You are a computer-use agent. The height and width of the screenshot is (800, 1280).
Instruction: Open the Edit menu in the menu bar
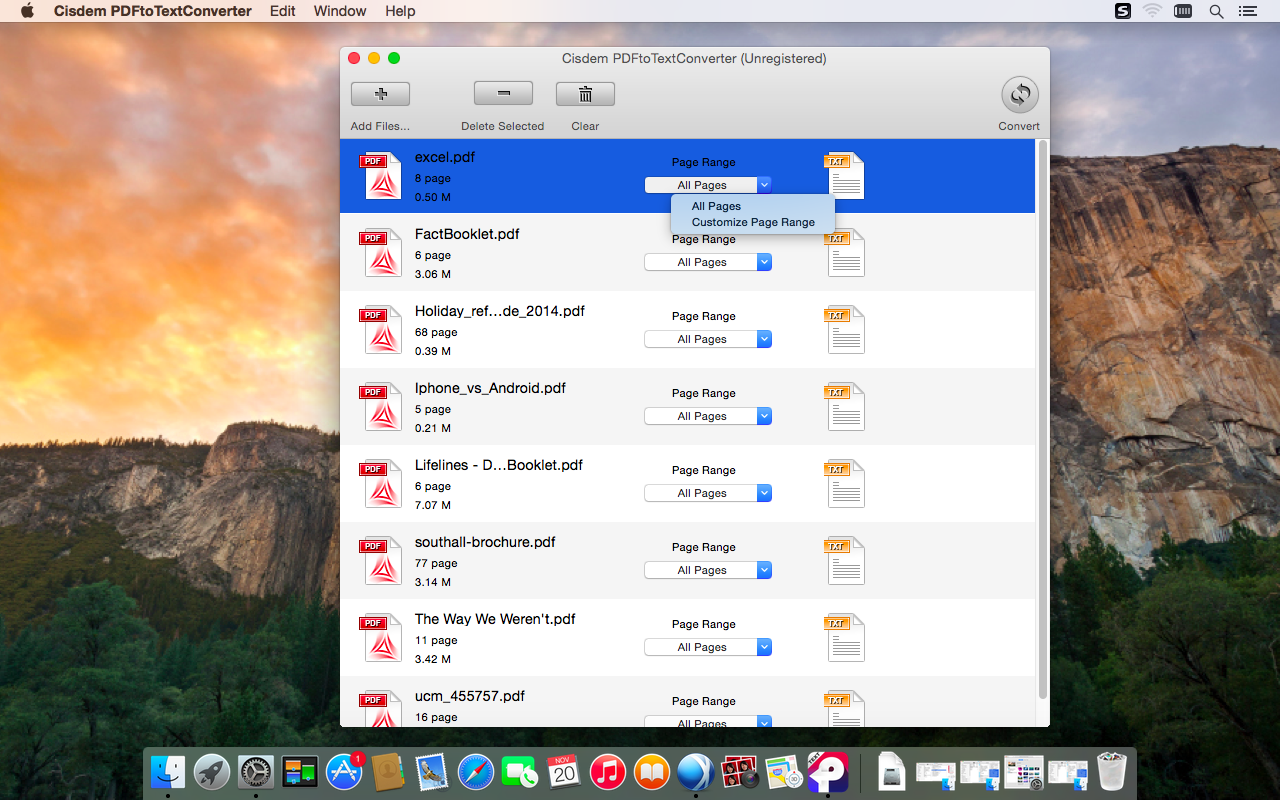tap(283, 11)
